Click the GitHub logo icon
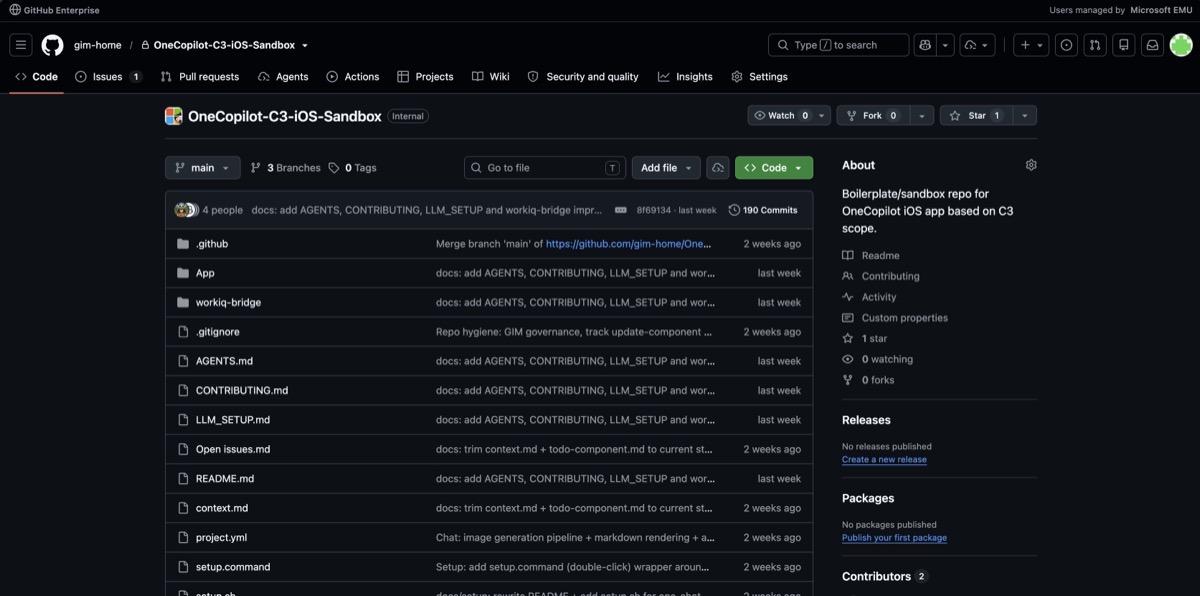Screen dimensions: 1200x596 (x=52, y=45)
